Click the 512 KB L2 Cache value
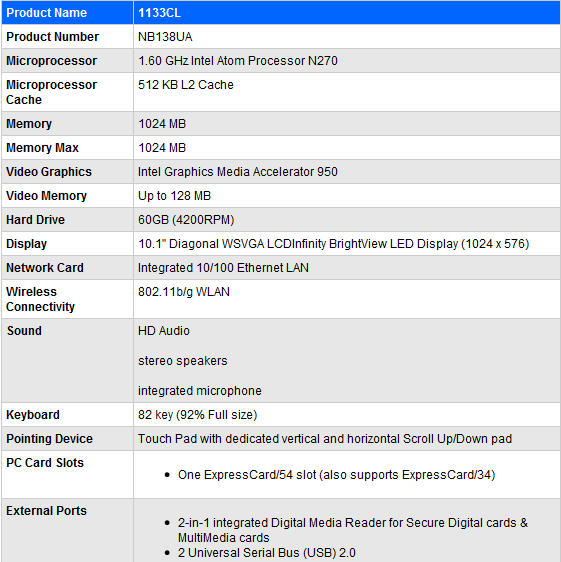 (x=186, y=85)
